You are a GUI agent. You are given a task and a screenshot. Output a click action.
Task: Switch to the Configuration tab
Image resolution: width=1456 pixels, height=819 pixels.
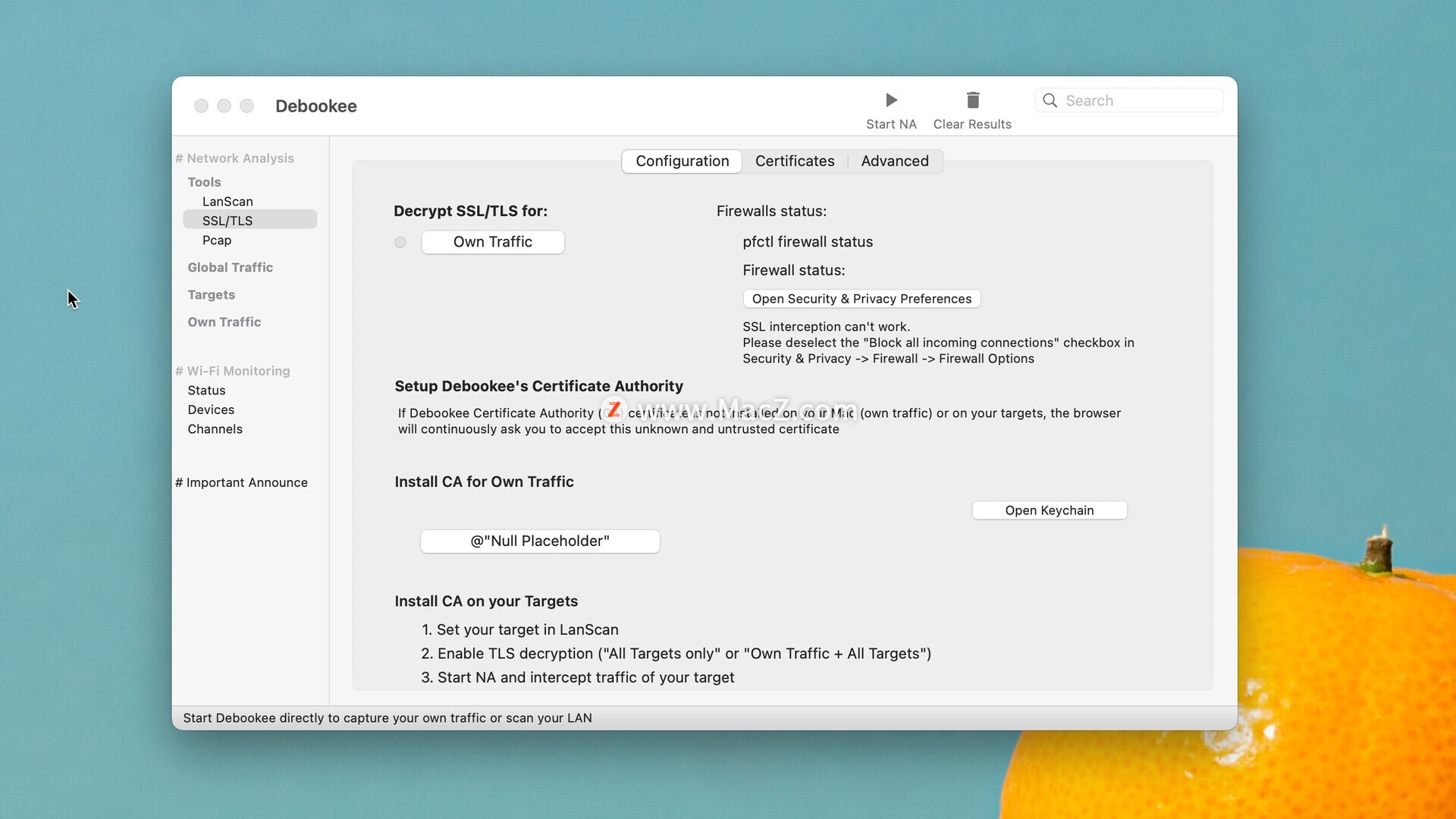click(682, 161)
